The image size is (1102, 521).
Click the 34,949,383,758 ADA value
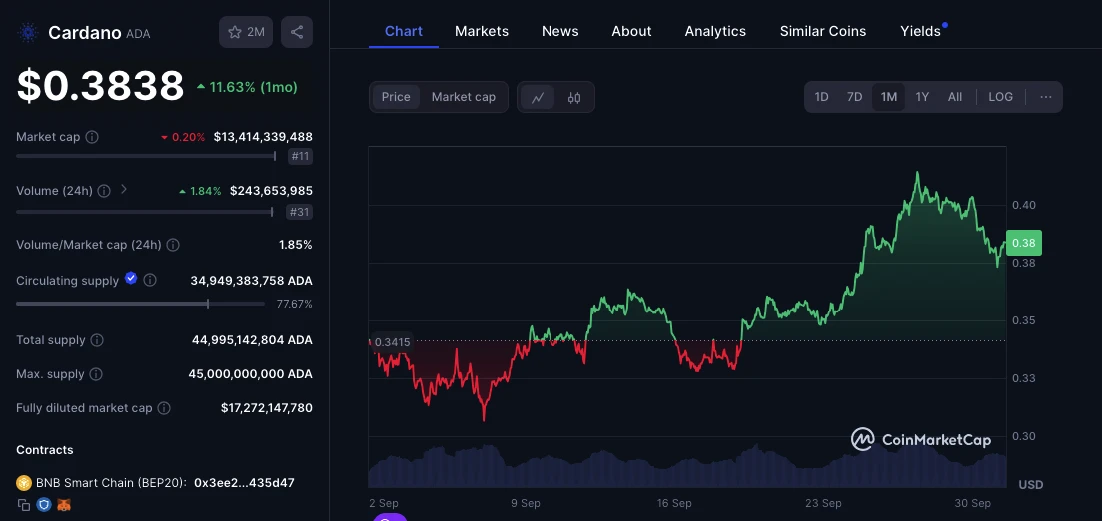point(252,281)
